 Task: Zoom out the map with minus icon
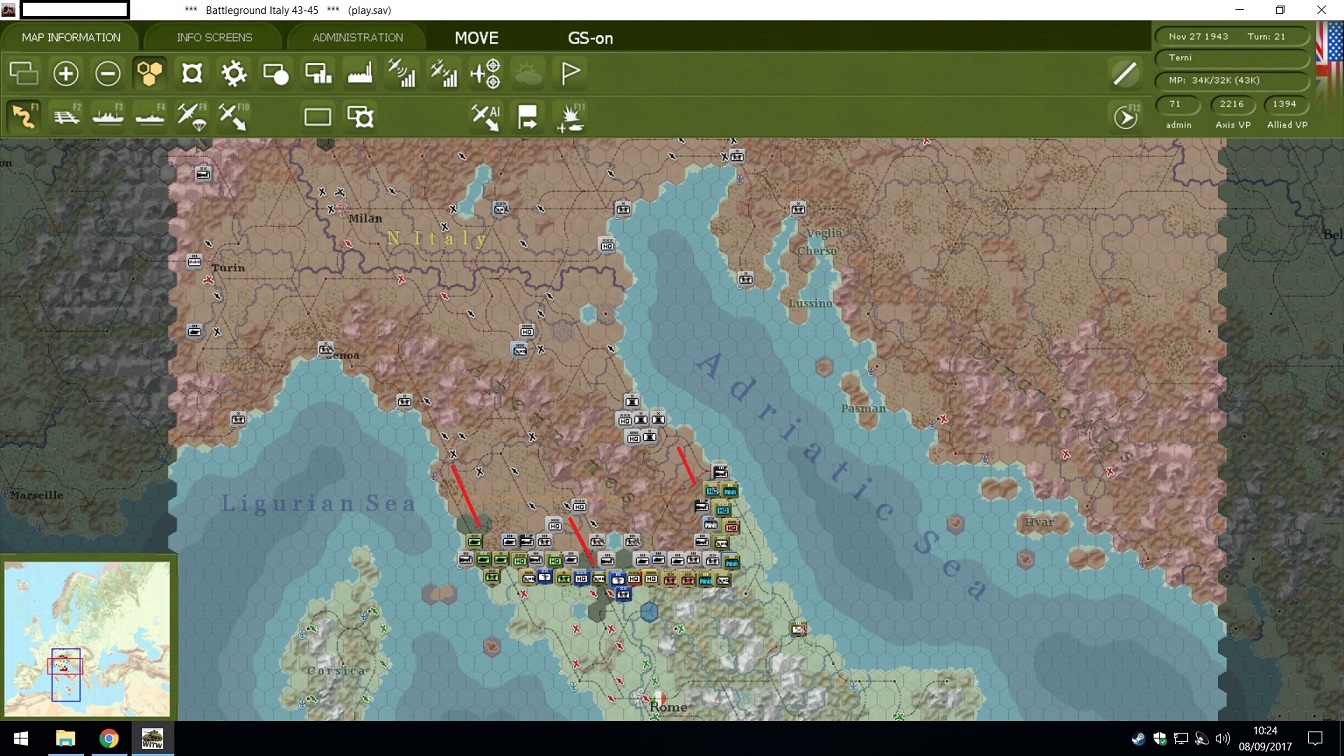(108, 73)
